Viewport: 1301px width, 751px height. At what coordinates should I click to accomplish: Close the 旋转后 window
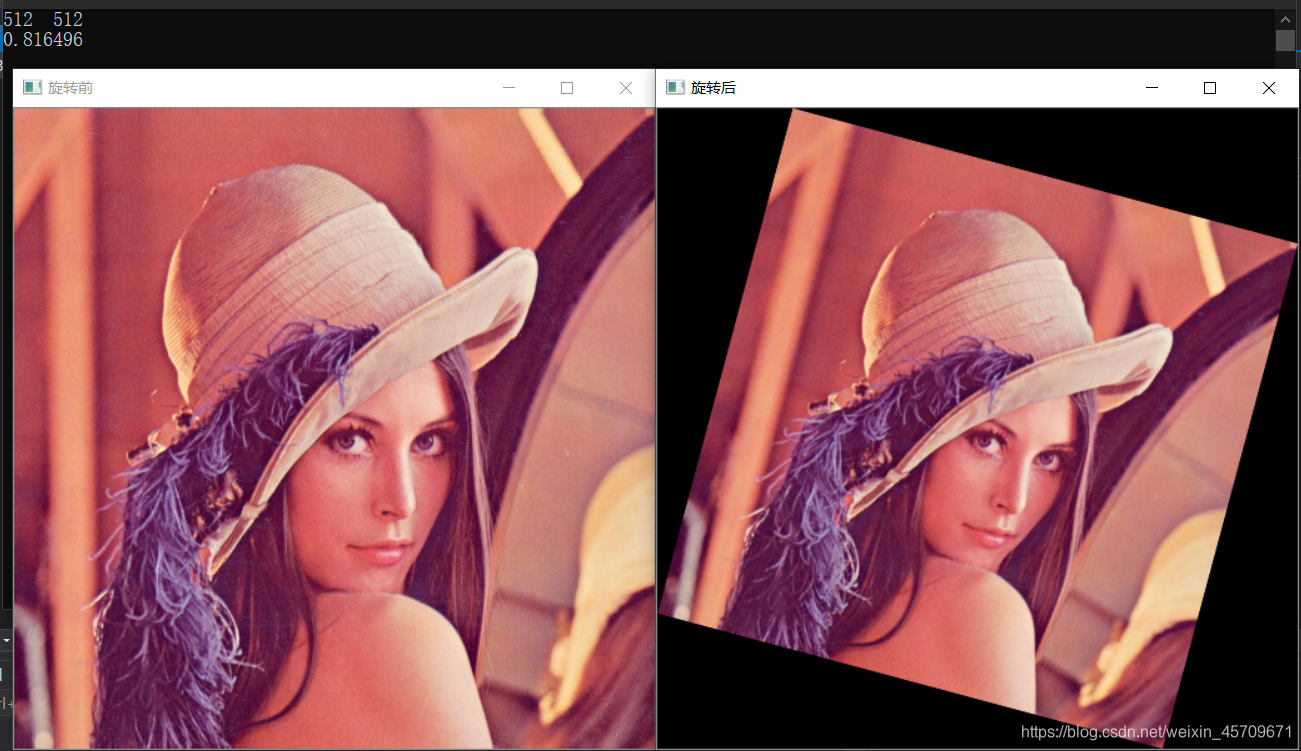pos(1268,88)
